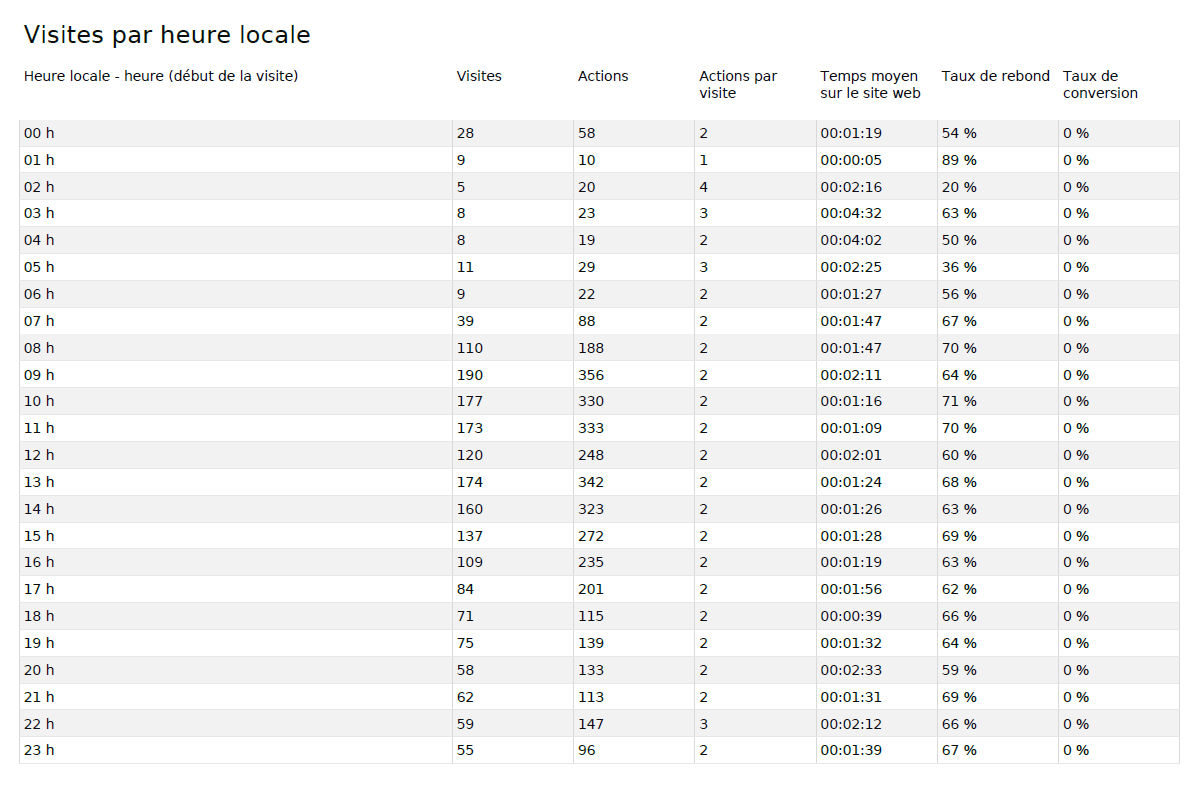
Task: Select the 'Visites' column header
Action: (479, 76)
